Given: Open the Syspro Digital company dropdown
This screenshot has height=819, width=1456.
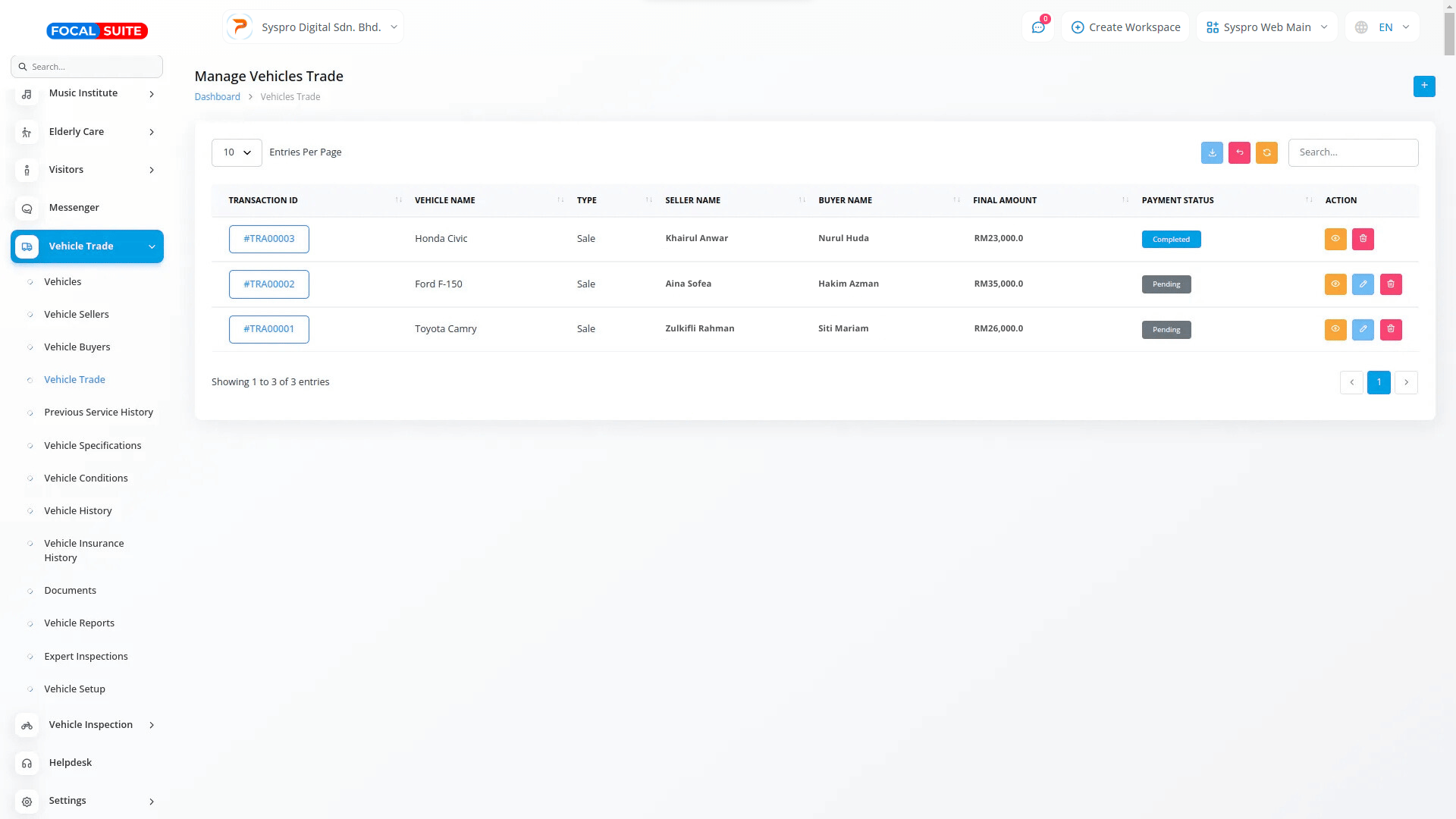Looking at the screenshot, I should pyautogui.click(x=313, y=27).
